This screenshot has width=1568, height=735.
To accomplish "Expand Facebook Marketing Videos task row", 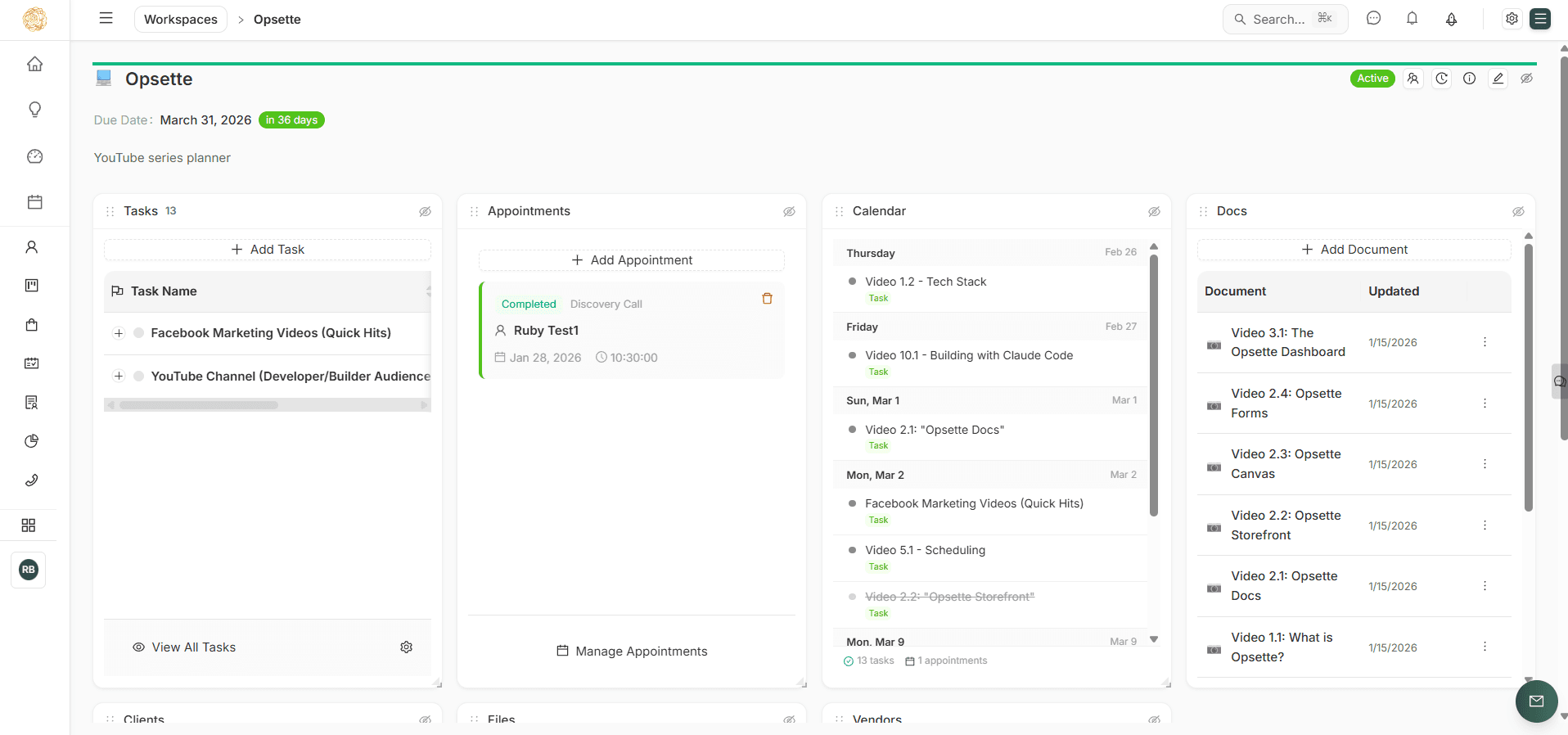I will [x=119, y=333].
